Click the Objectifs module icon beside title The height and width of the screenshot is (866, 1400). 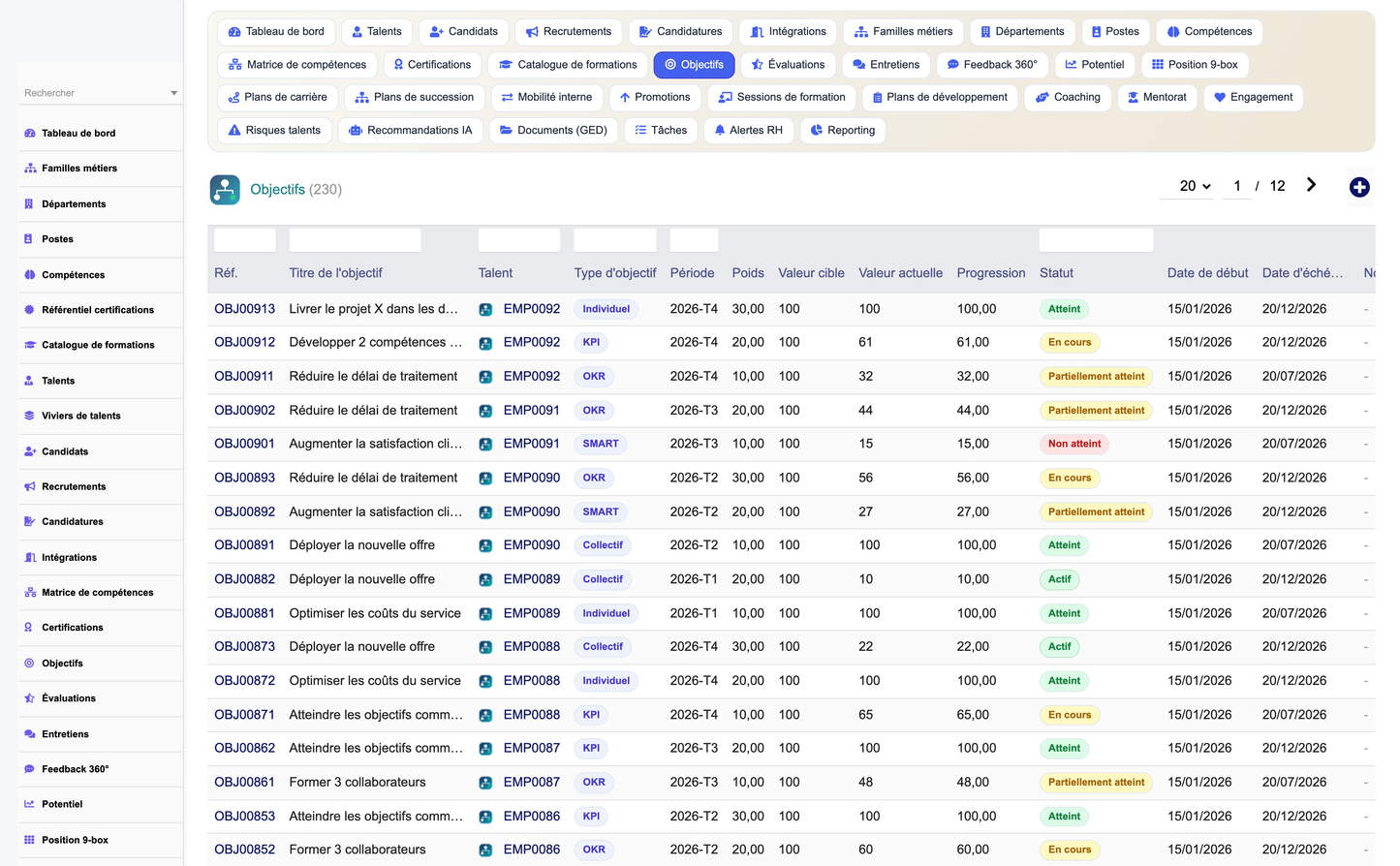pyautogui.click(x=225, y=189)
